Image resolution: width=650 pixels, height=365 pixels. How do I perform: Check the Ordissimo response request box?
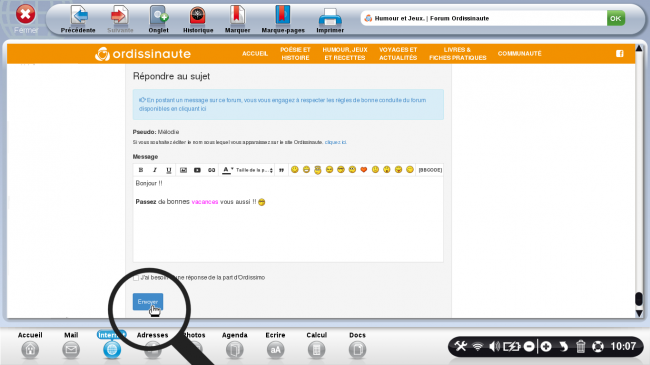point(136,278)
